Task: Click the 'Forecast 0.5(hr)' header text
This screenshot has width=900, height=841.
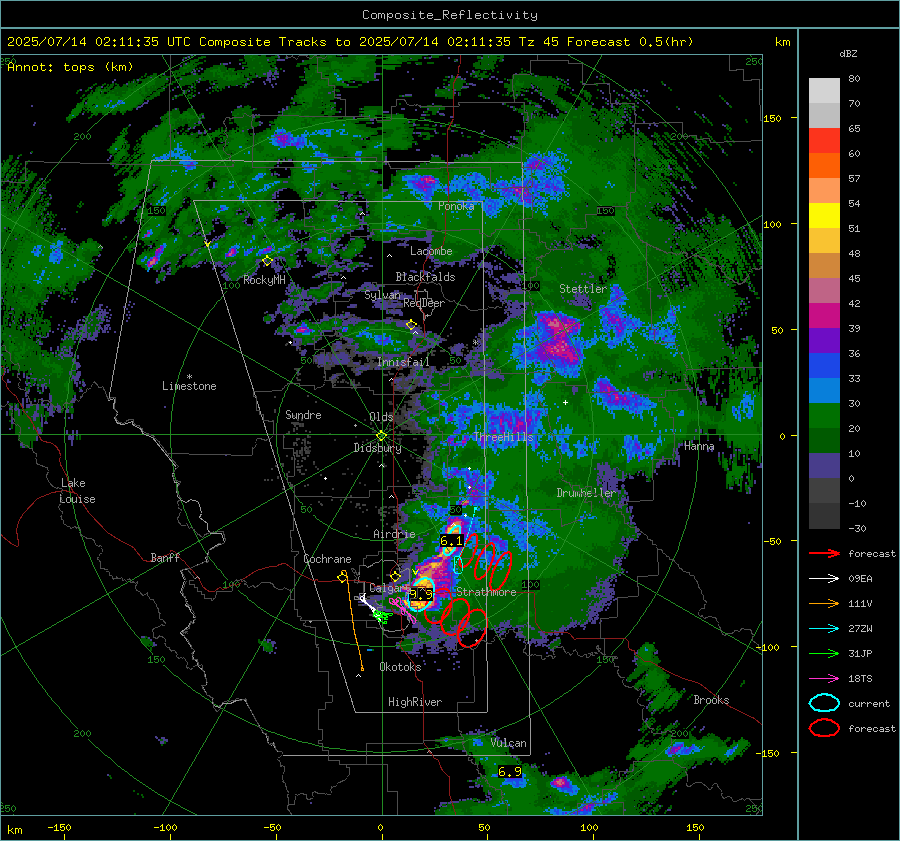Action: (630, 42)
